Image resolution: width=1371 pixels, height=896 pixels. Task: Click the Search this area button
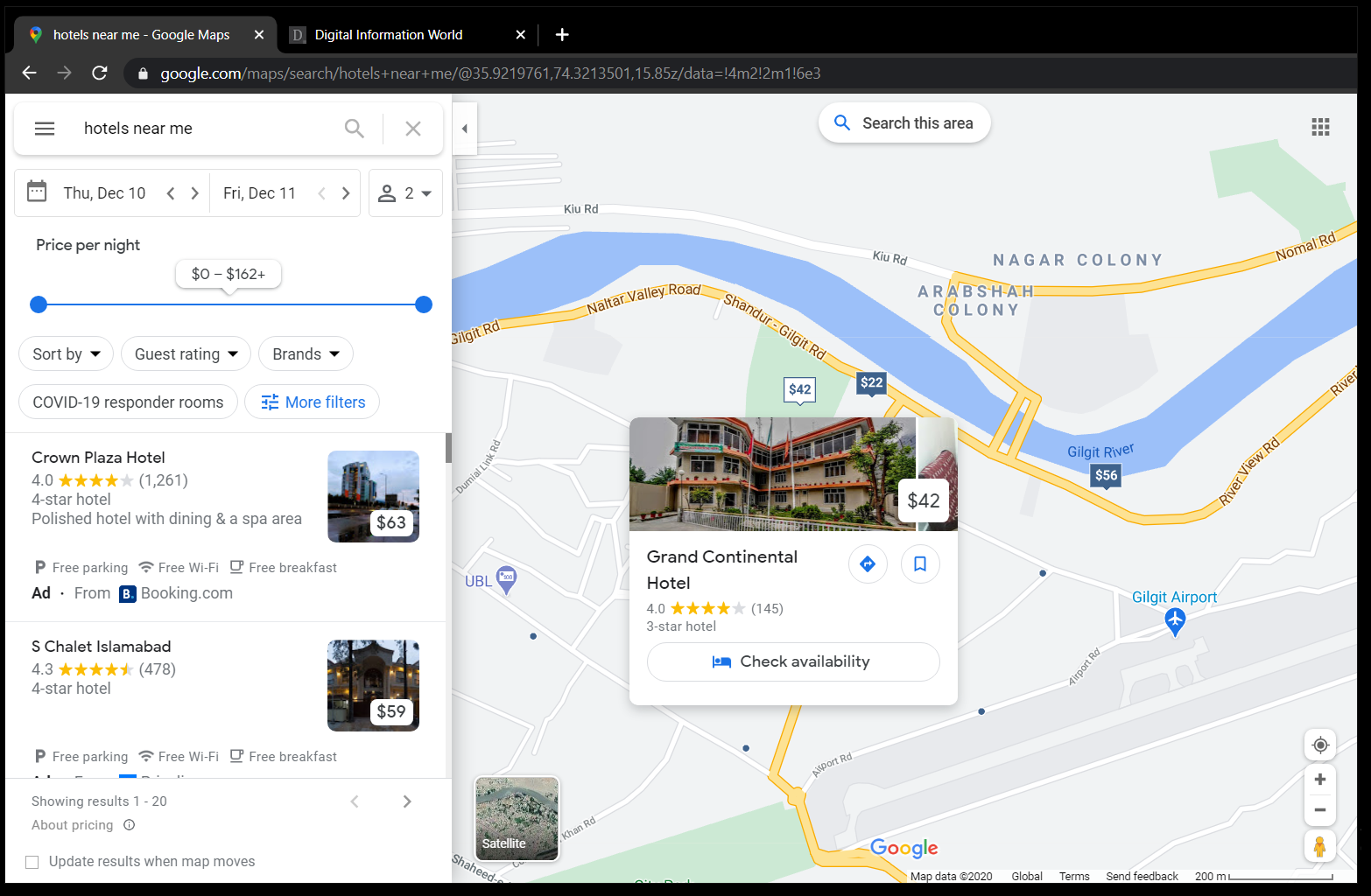(x=903, y=122)
